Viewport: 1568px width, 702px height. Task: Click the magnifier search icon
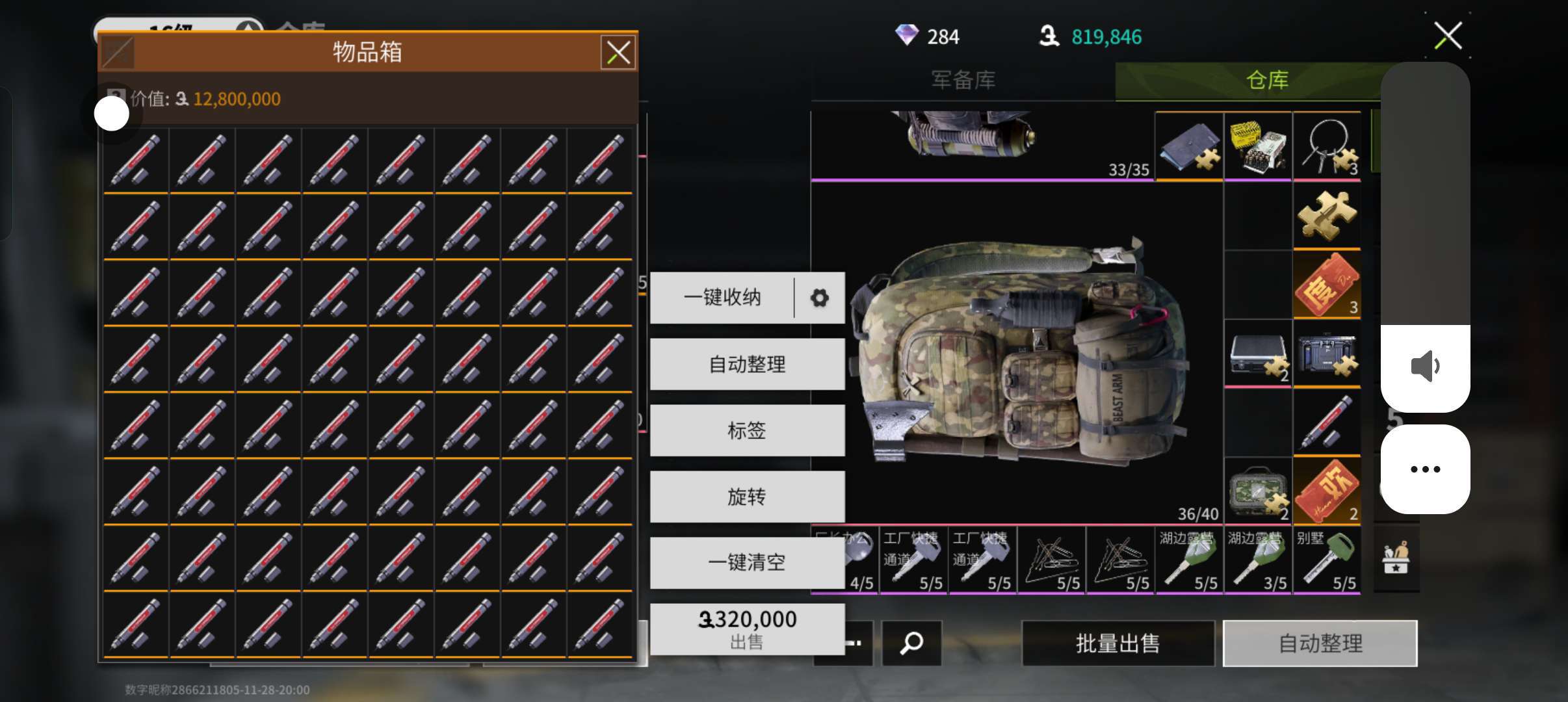click(911, 643)
